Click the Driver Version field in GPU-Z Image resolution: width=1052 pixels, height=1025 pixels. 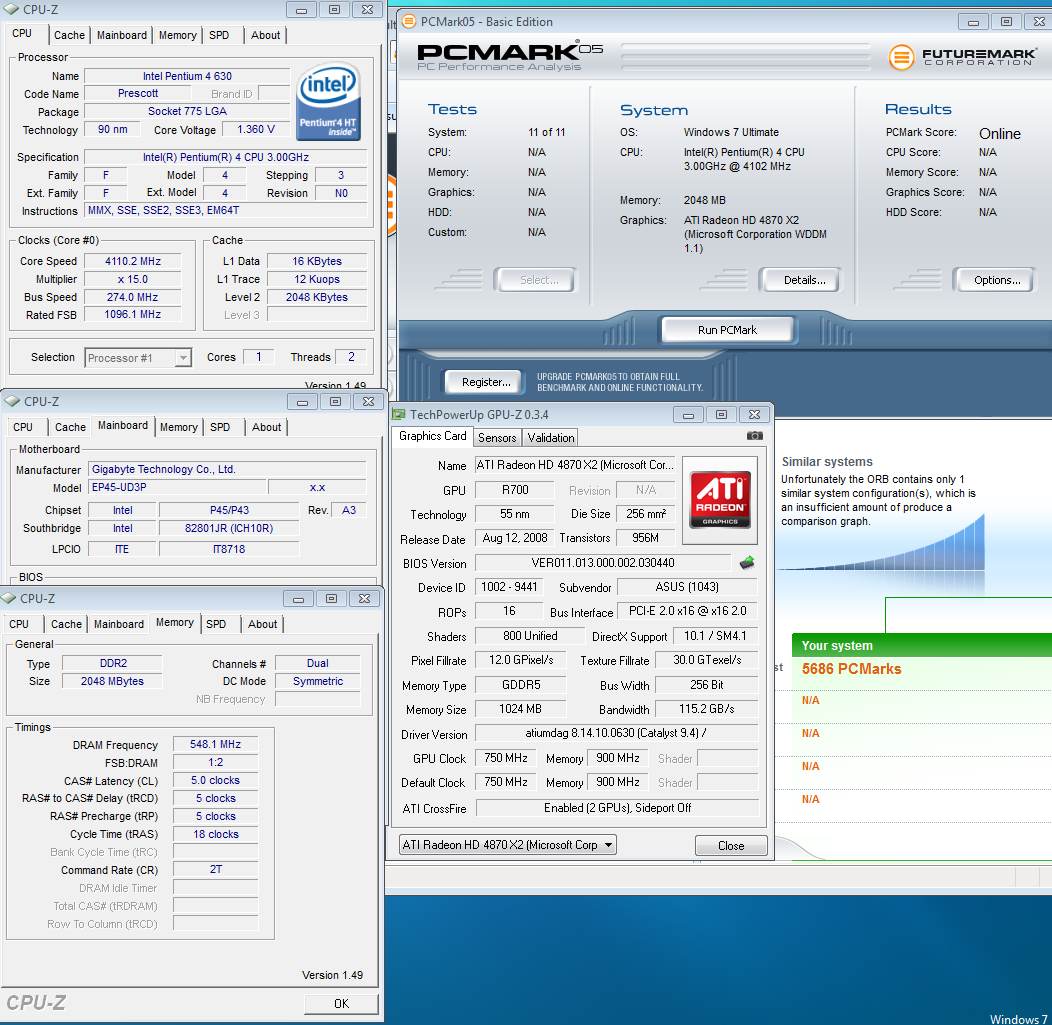[616, 733]
